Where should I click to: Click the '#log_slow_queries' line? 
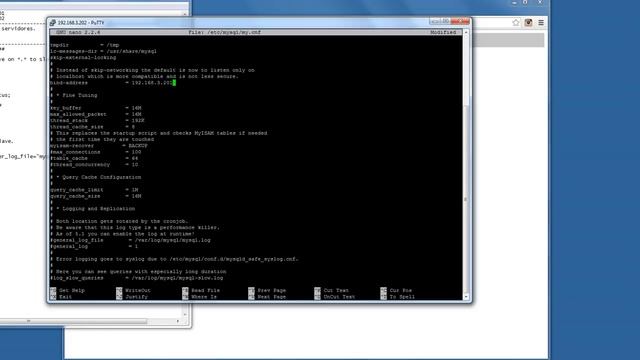pos(137,278)
